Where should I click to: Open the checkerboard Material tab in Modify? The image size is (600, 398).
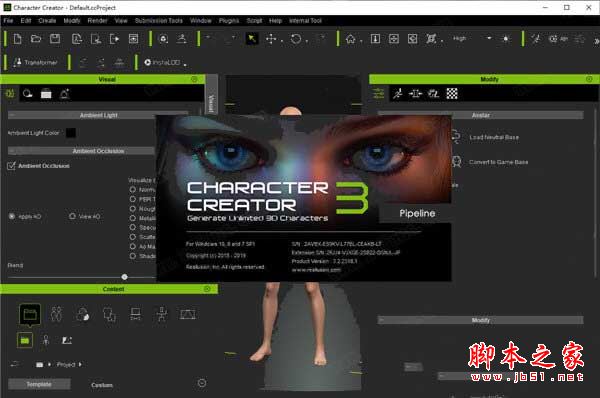[x=452, y=93]
